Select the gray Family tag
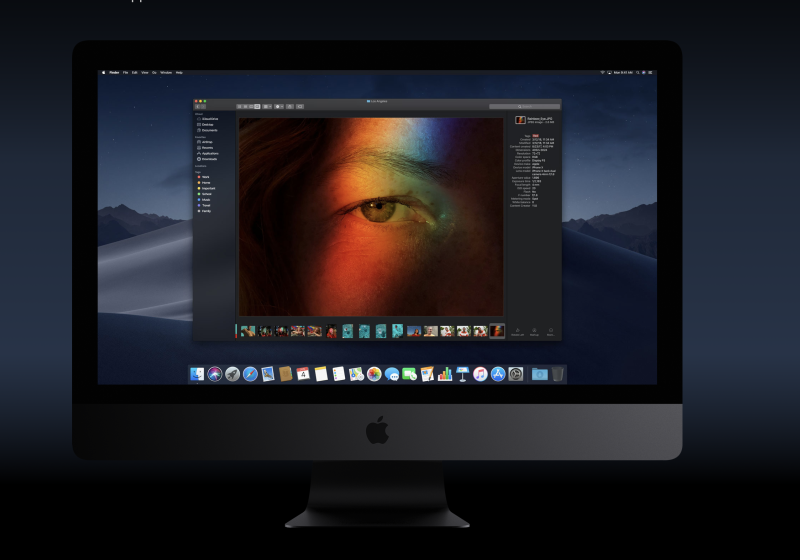The image size is (800, 560). click(x=204, y=211)
